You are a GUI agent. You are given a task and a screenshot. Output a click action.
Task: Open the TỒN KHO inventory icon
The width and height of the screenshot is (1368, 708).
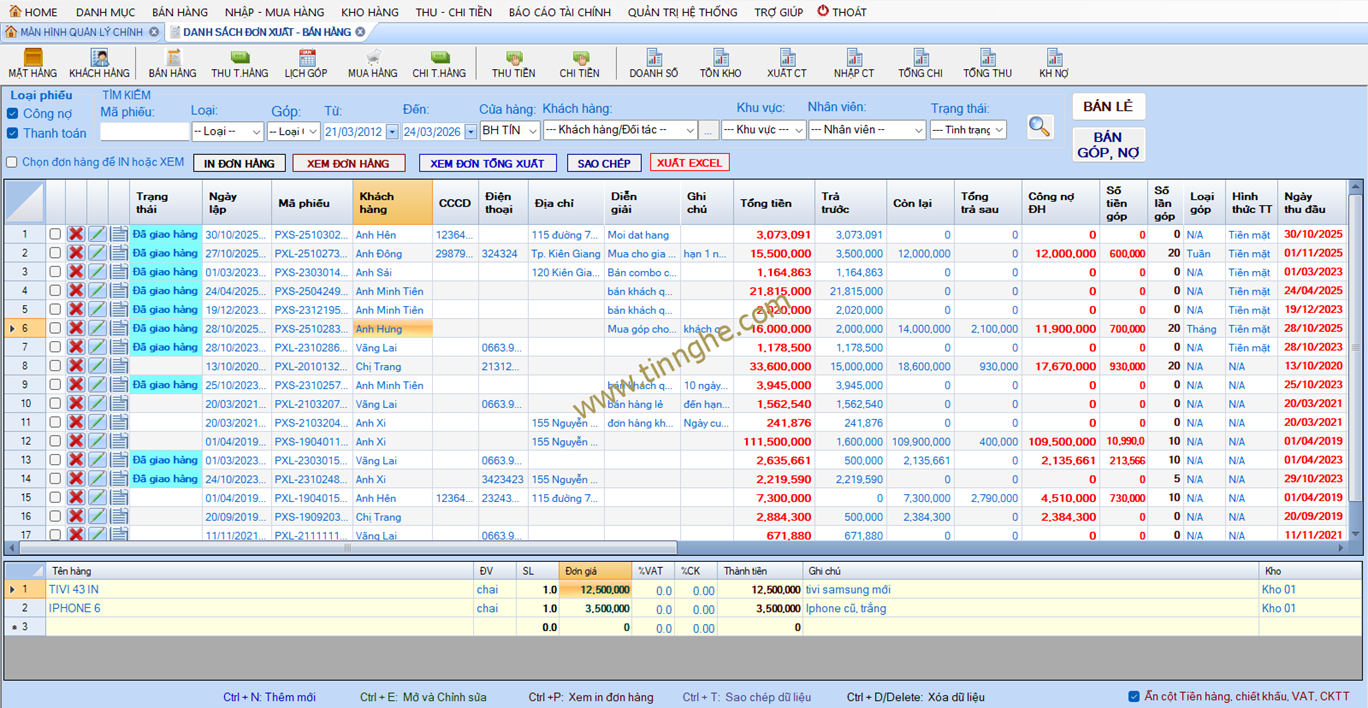[x=720, y=63]
